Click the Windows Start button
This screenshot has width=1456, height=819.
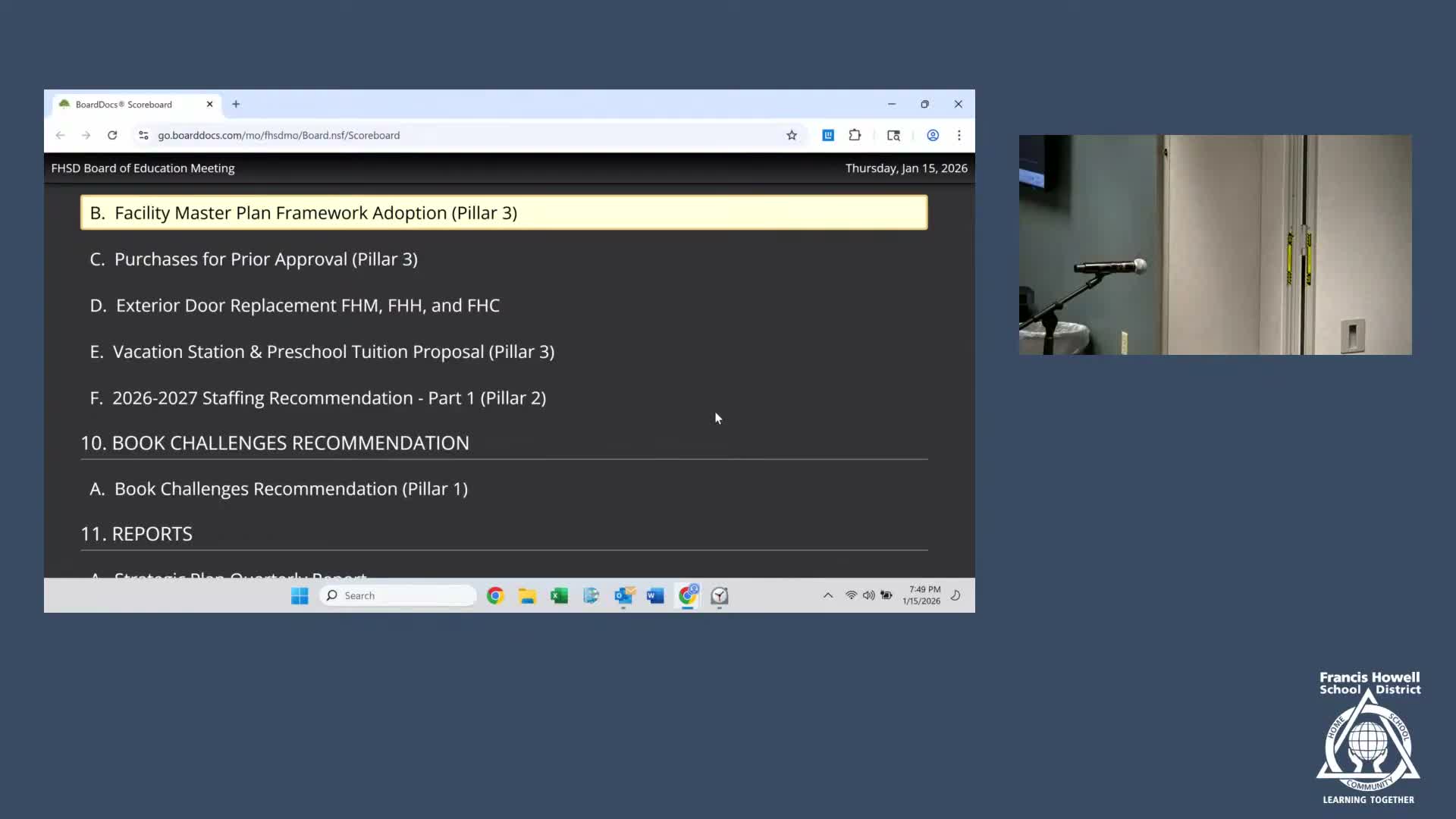click(300, 596)
